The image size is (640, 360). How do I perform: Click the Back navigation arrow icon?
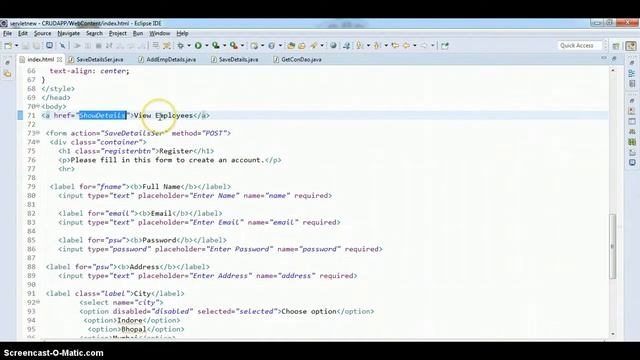coord(406,46)
